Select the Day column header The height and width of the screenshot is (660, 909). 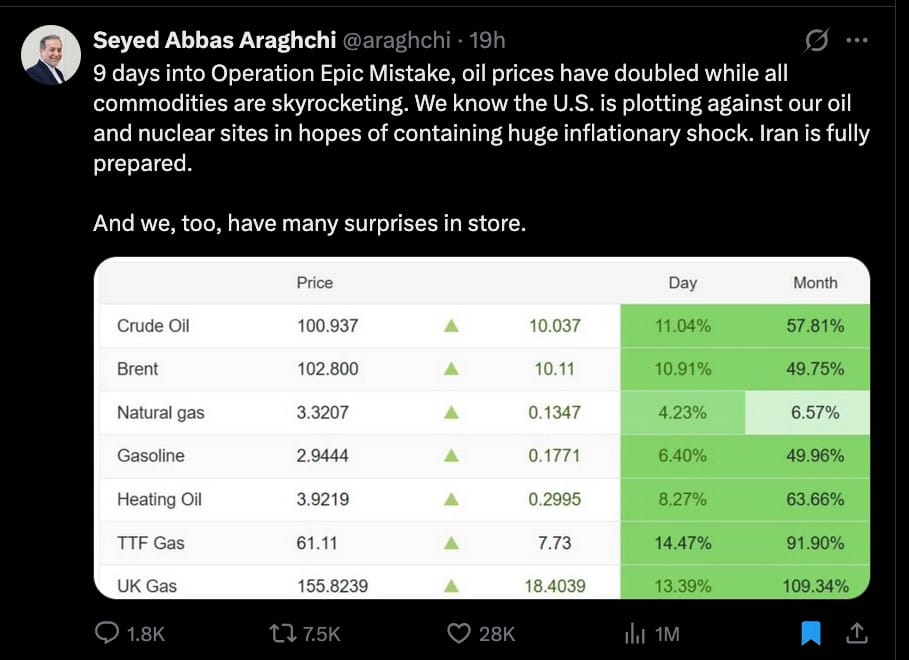coord(683,283)
